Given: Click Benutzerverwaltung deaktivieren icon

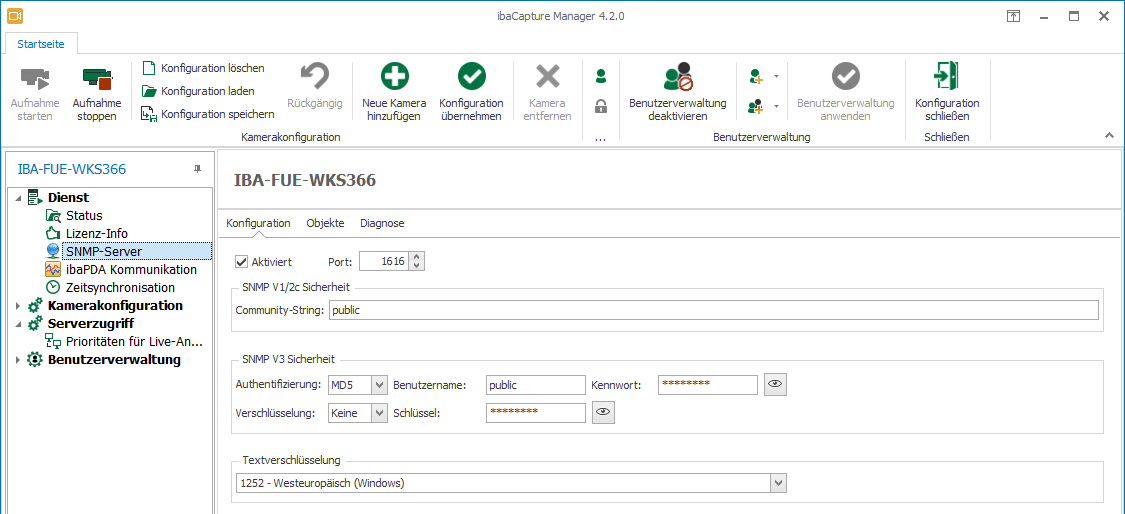Looking at the screenshot, I should [677, 78].
